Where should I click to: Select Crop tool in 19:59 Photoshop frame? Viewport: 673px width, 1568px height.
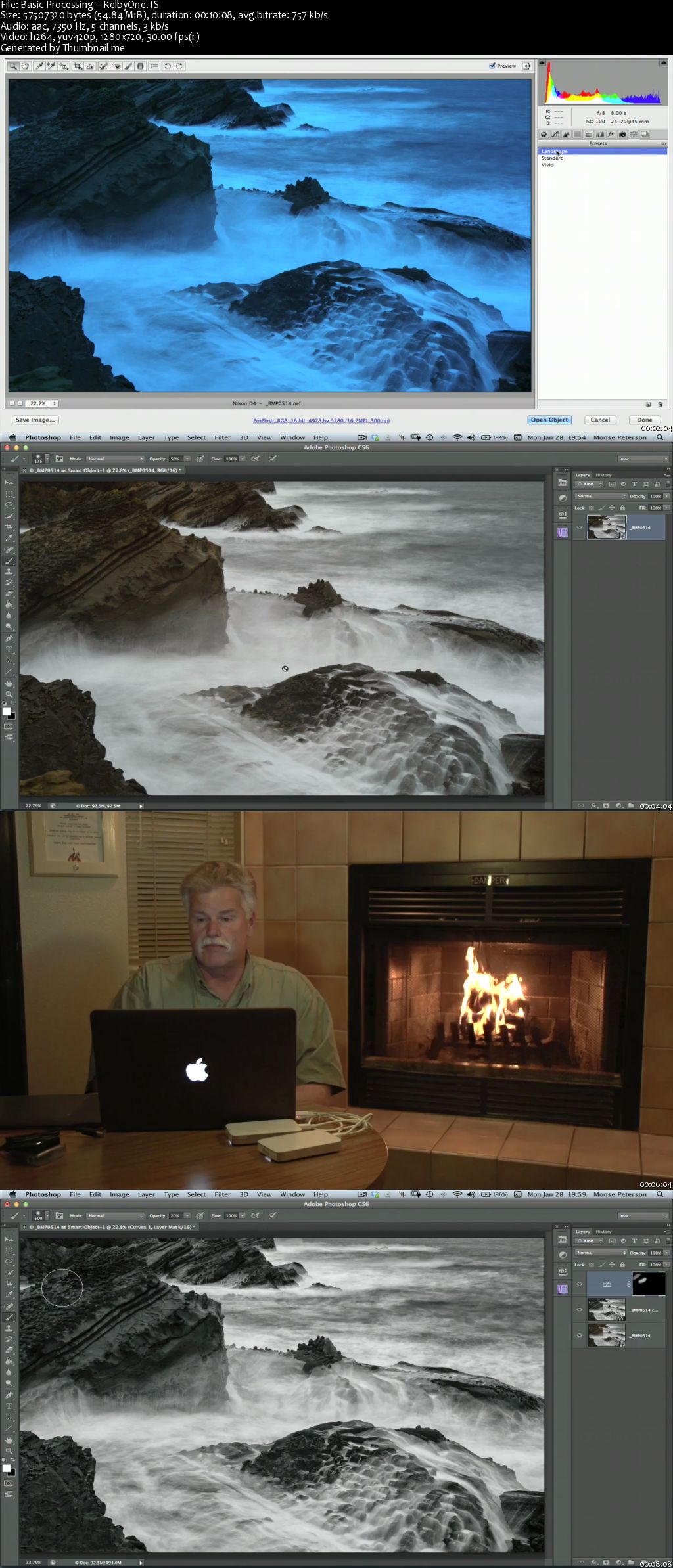(9, 1283)
